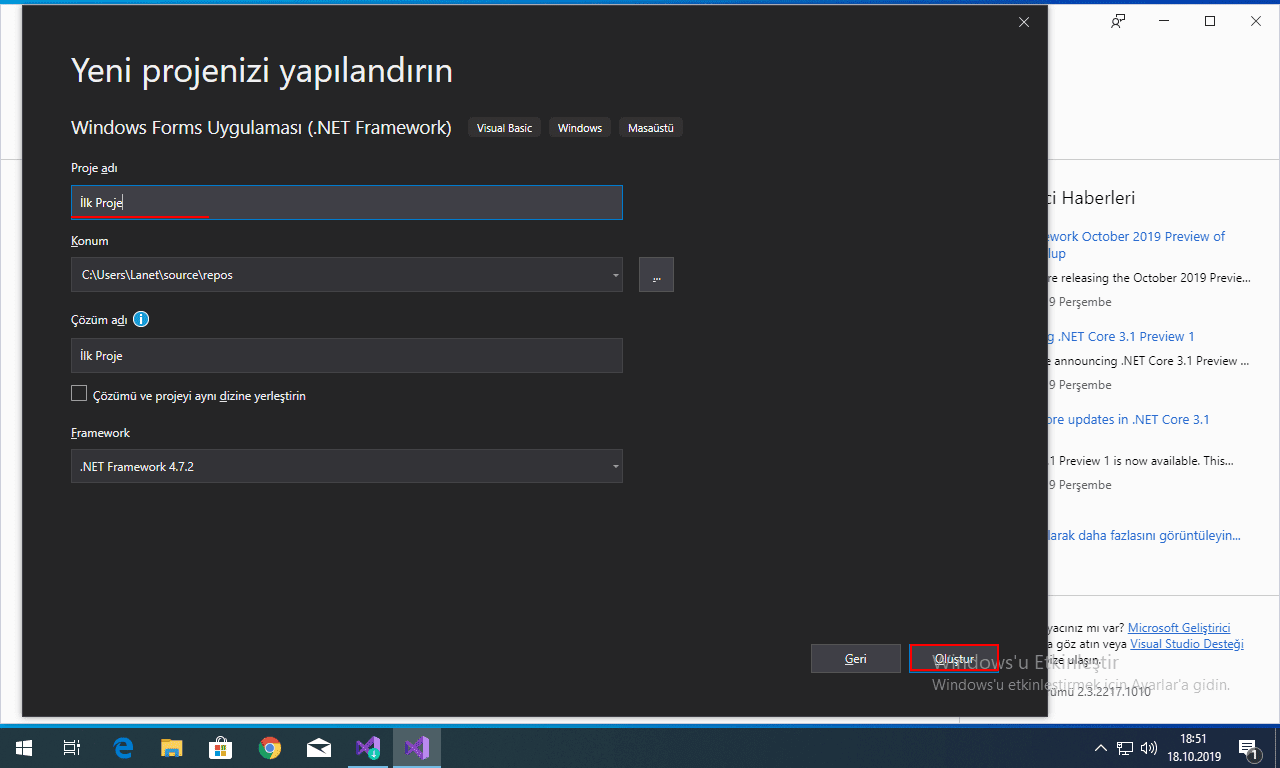
Task: Open the network icon in the system tray
Action: pos(1125,747)
